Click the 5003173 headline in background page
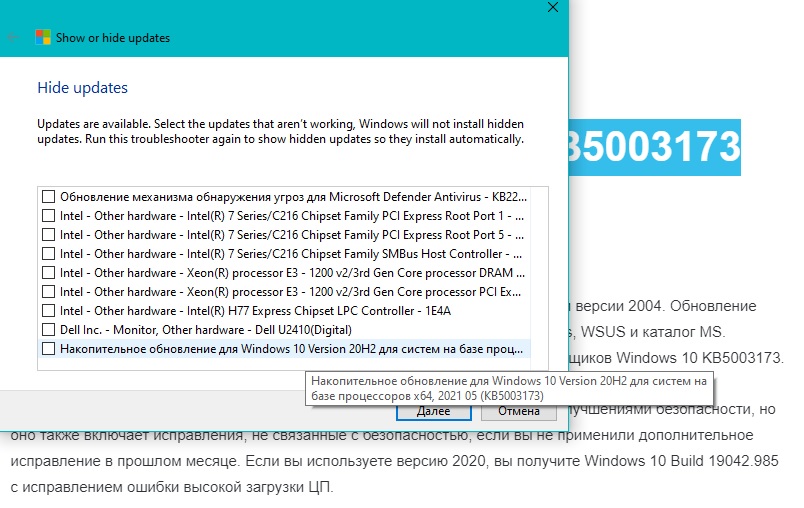Viewport: 804px width, 508px height. tap(655, 147)
